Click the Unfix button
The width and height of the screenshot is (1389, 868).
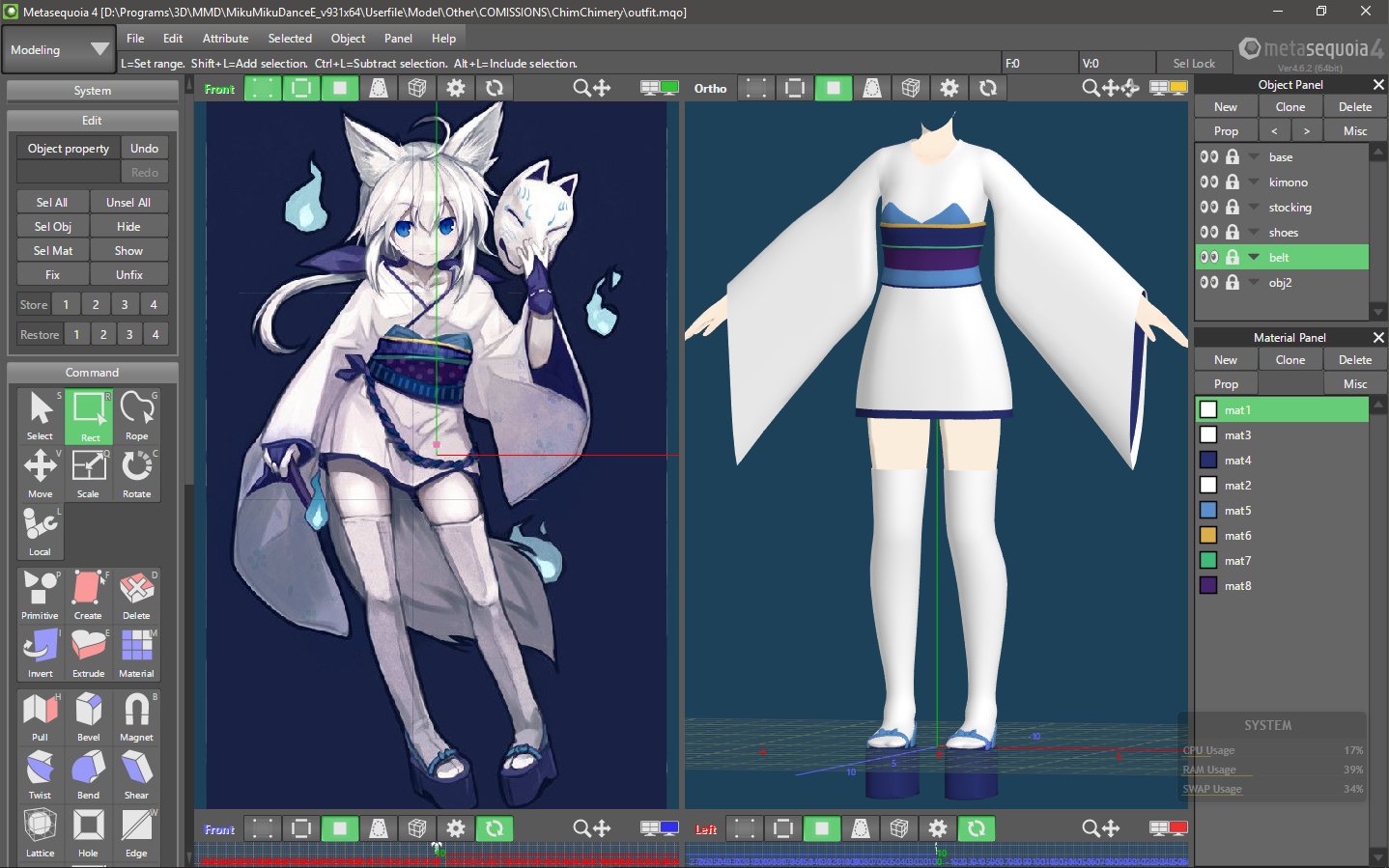coord(129,274)
